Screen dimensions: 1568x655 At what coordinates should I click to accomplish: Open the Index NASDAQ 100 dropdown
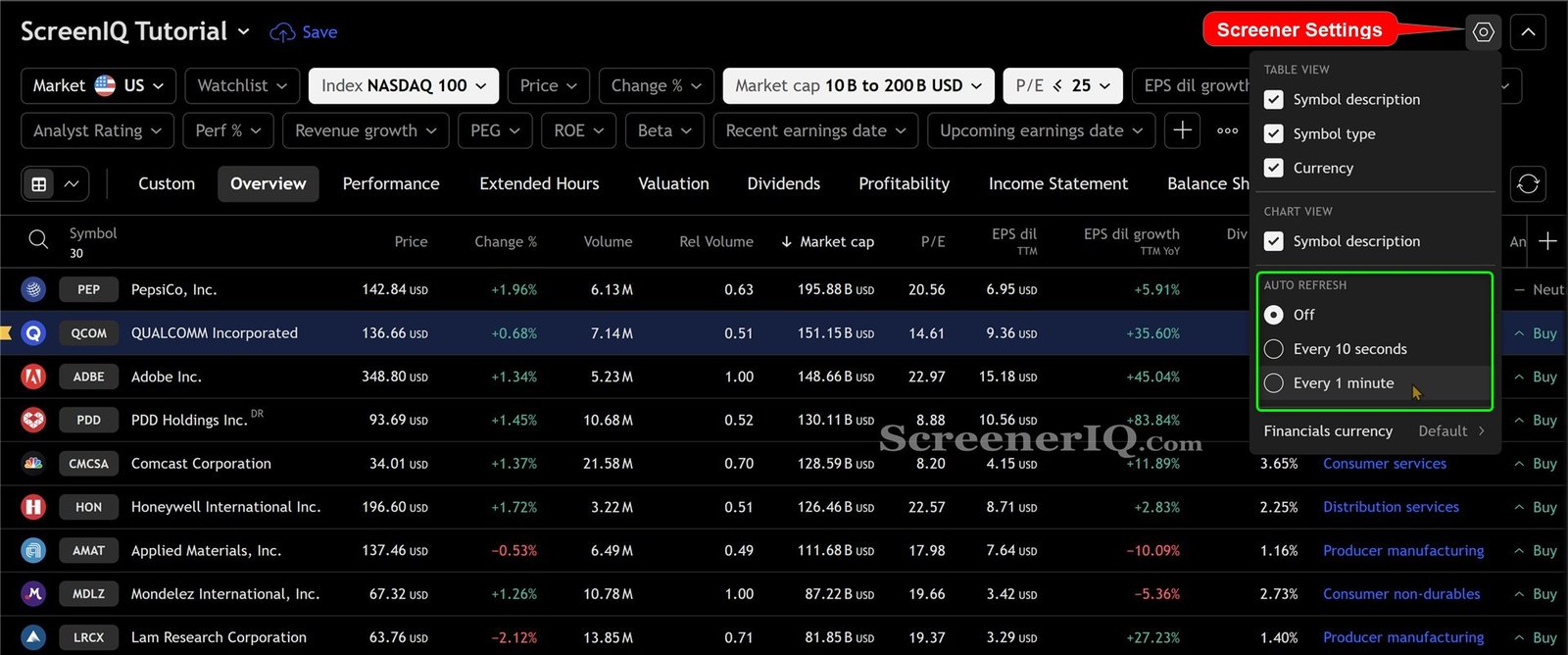pos(404,85)
